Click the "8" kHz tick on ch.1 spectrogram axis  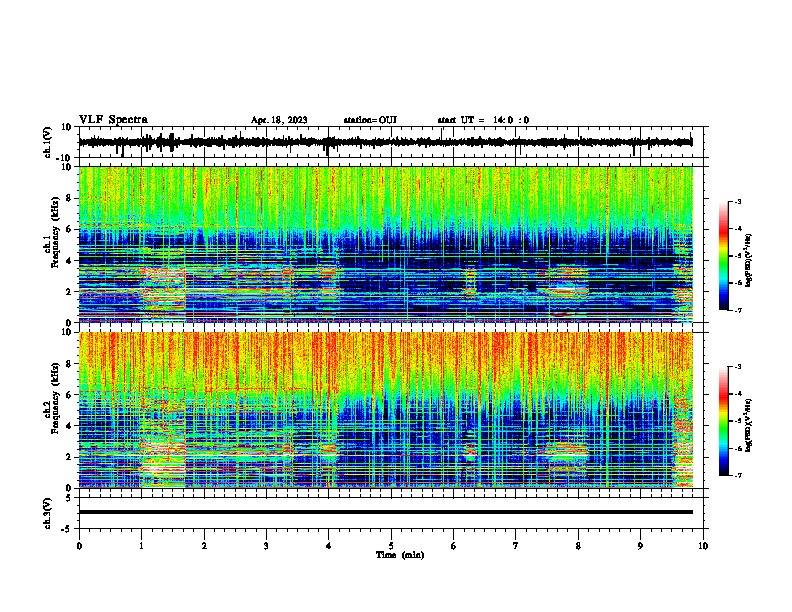[70, 198]
